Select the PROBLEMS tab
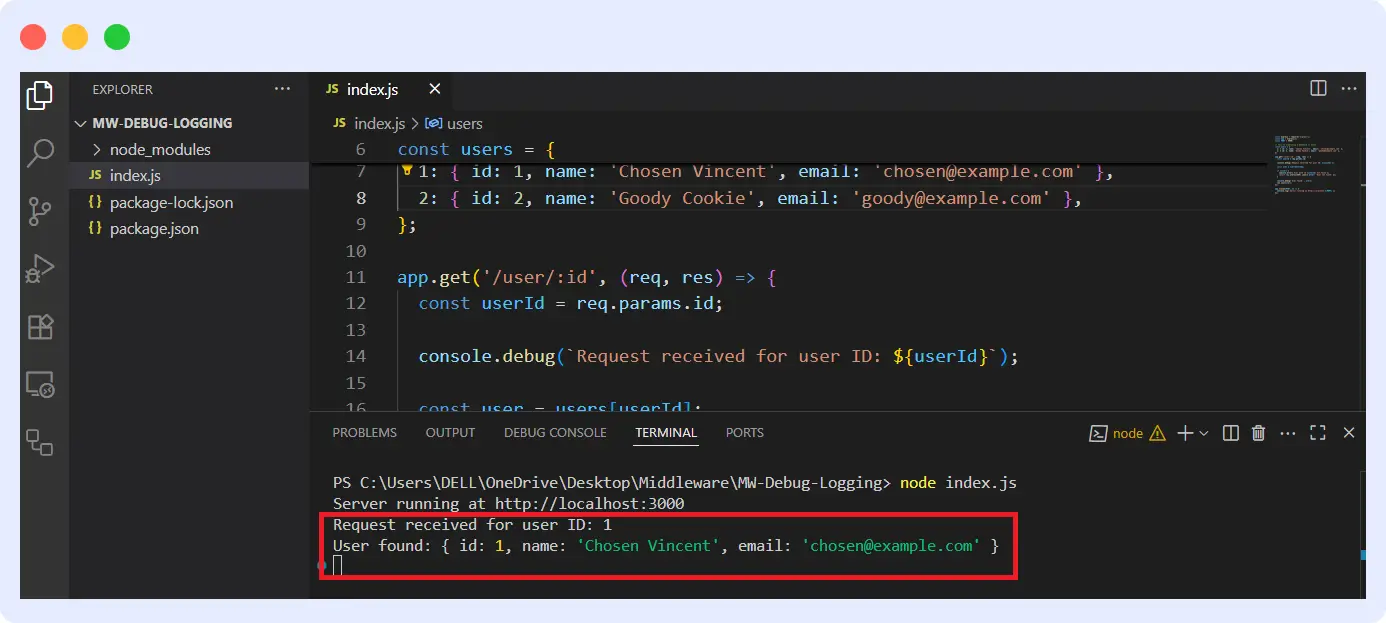This screenshot has height=623, width=1386. [x=364, y=432]
